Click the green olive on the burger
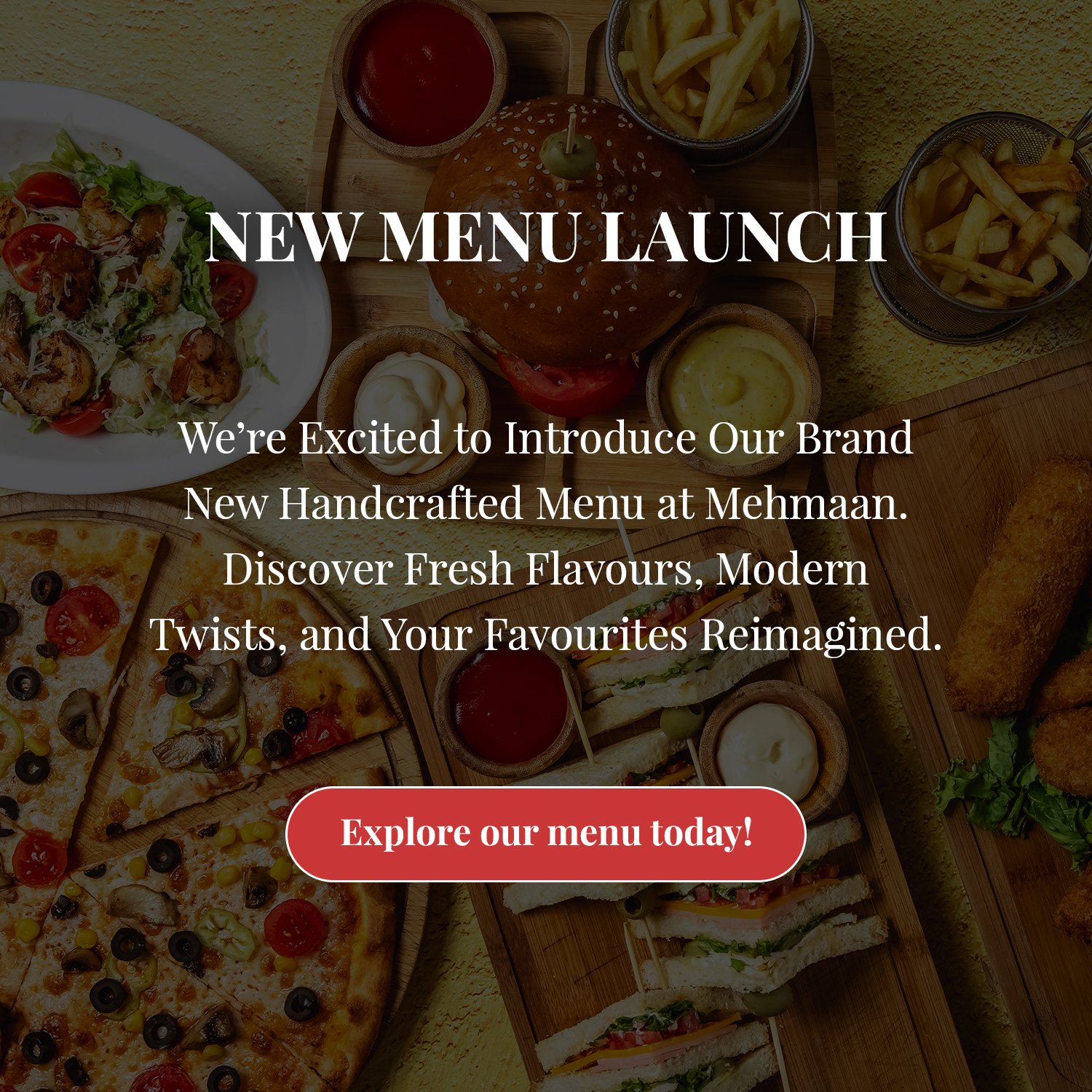The width and height of the screenshot is (1092, 1092). [x=568, y=154]
